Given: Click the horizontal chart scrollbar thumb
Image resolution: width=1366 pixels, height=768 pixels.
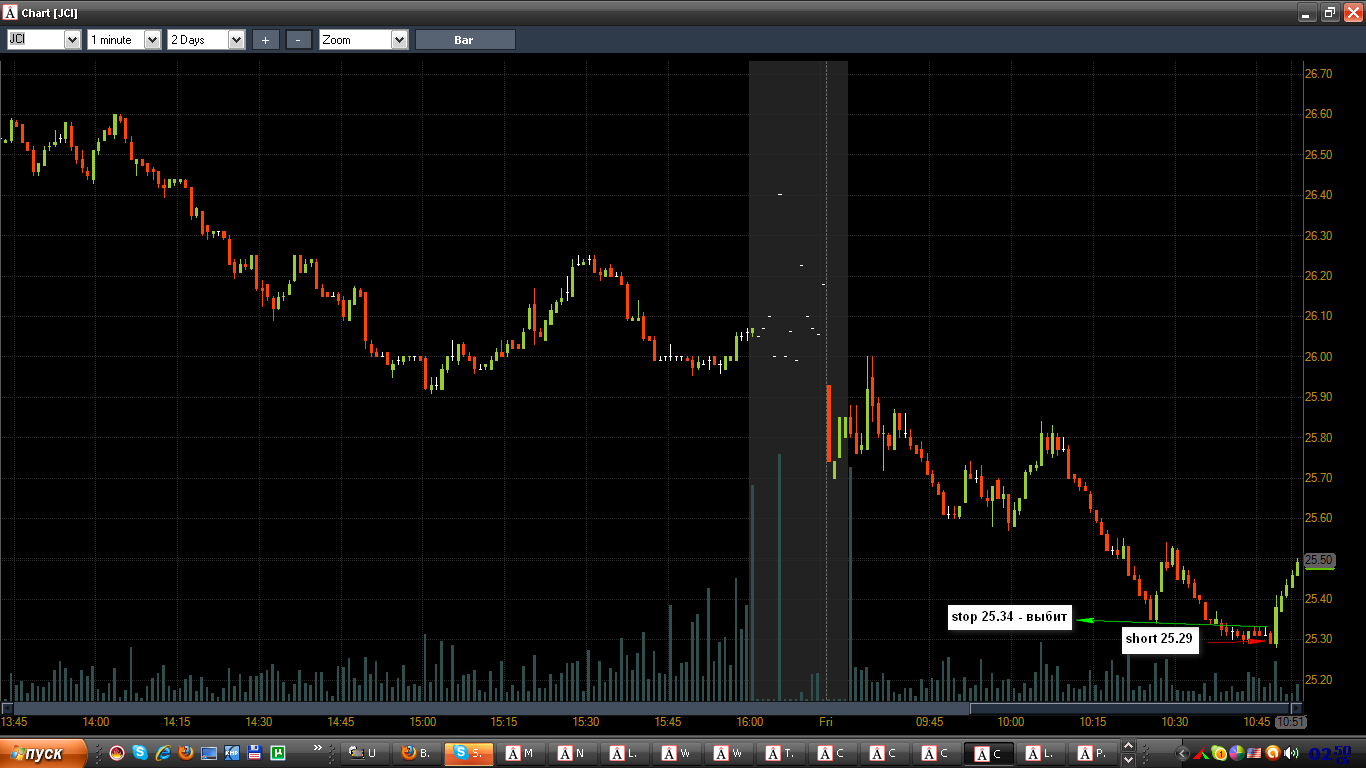Looking at the screenshot, I should click(1130, 708).
